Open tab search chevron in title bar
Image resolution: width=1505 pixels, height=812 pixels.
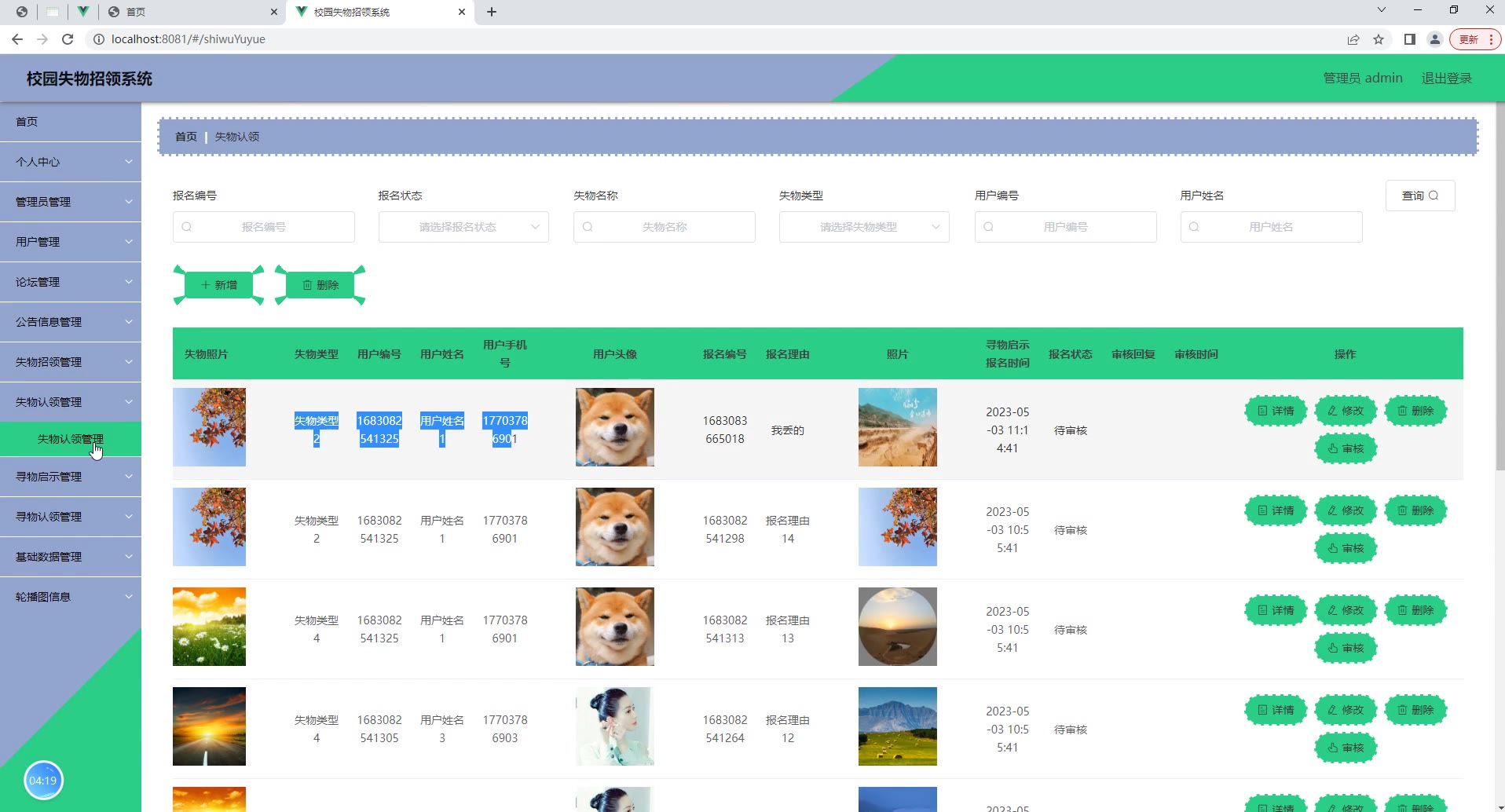click(x=1382, y=10)
